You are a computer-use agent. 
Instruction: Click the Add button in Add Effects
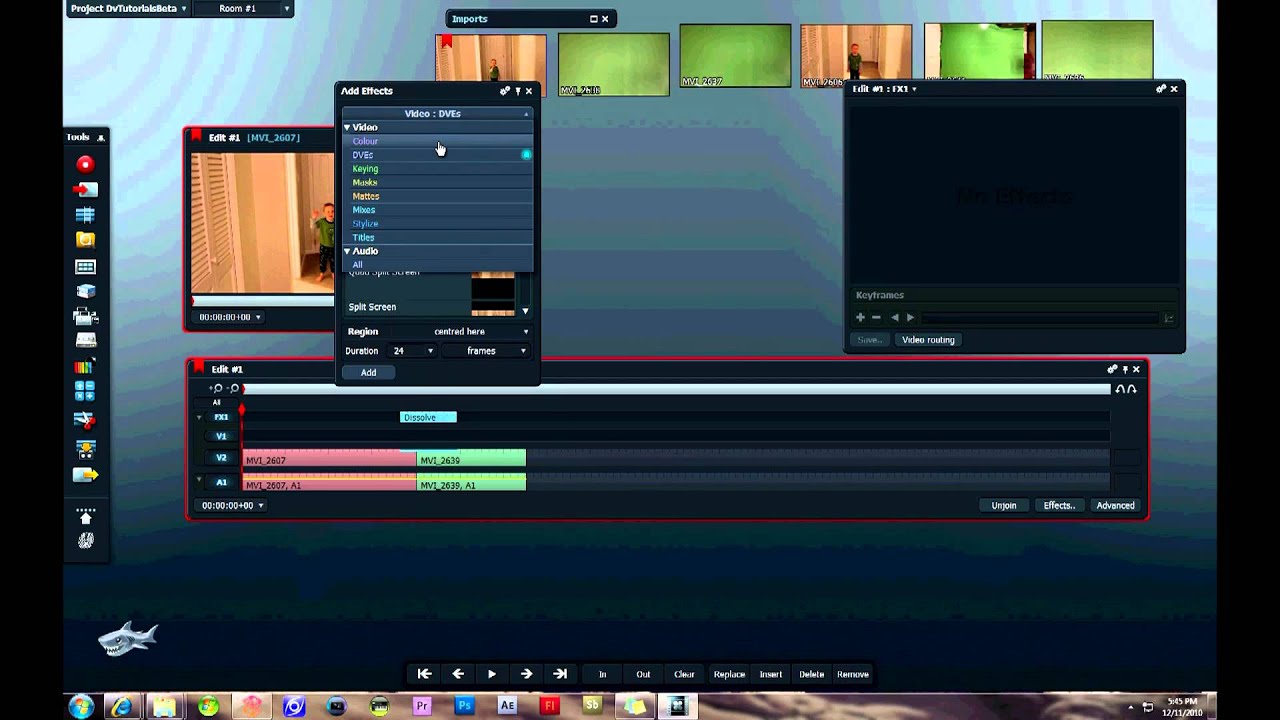(368, 372)
